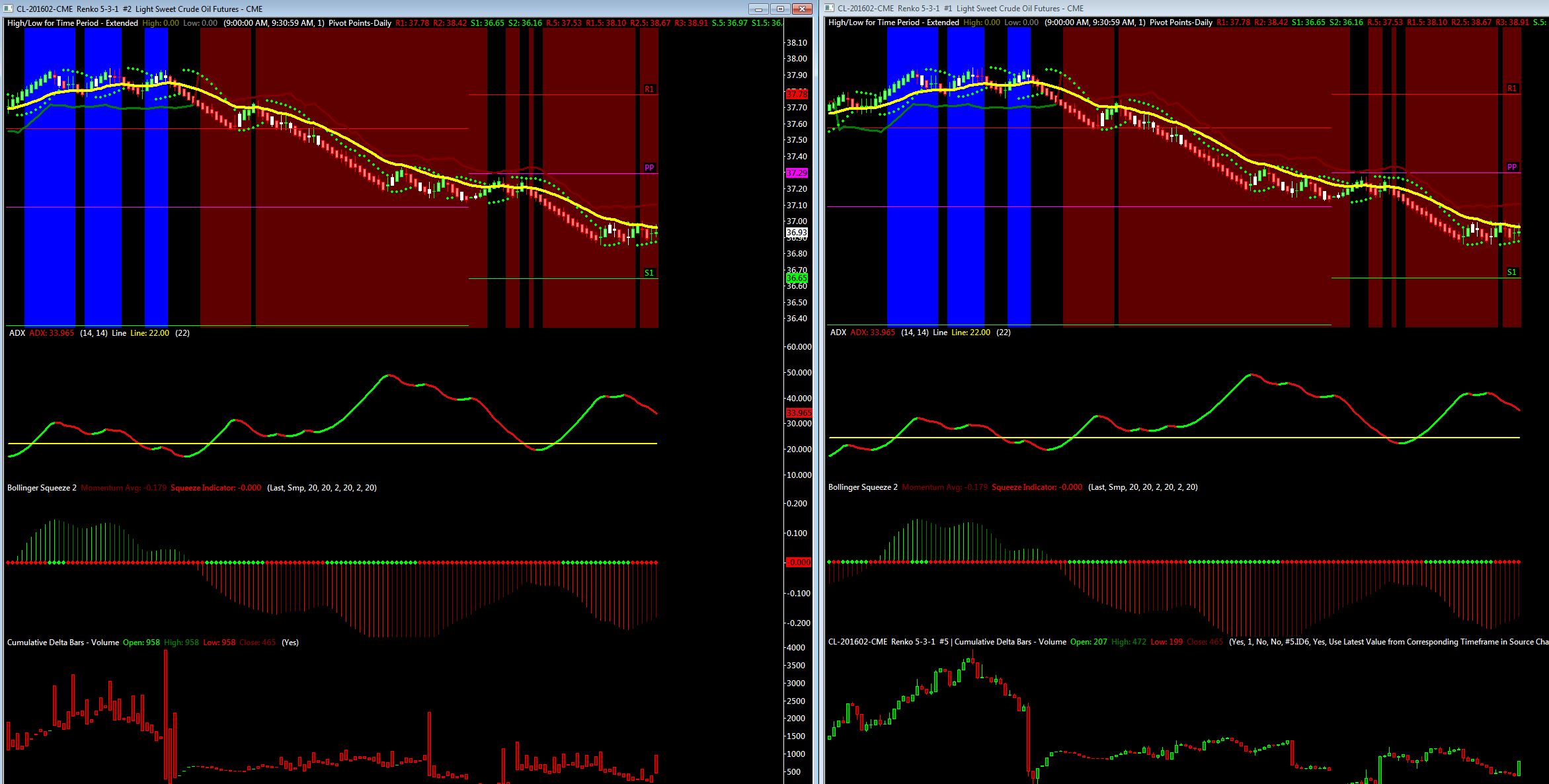Minimize the Renko #2 chart window
This screenshot has width=1549, height=784.
(x=758, y=9)
